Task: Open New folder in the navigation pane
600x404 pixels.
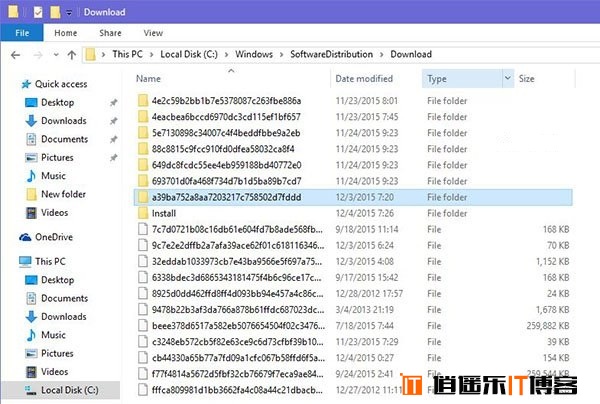Action: [x=56, y=194]
